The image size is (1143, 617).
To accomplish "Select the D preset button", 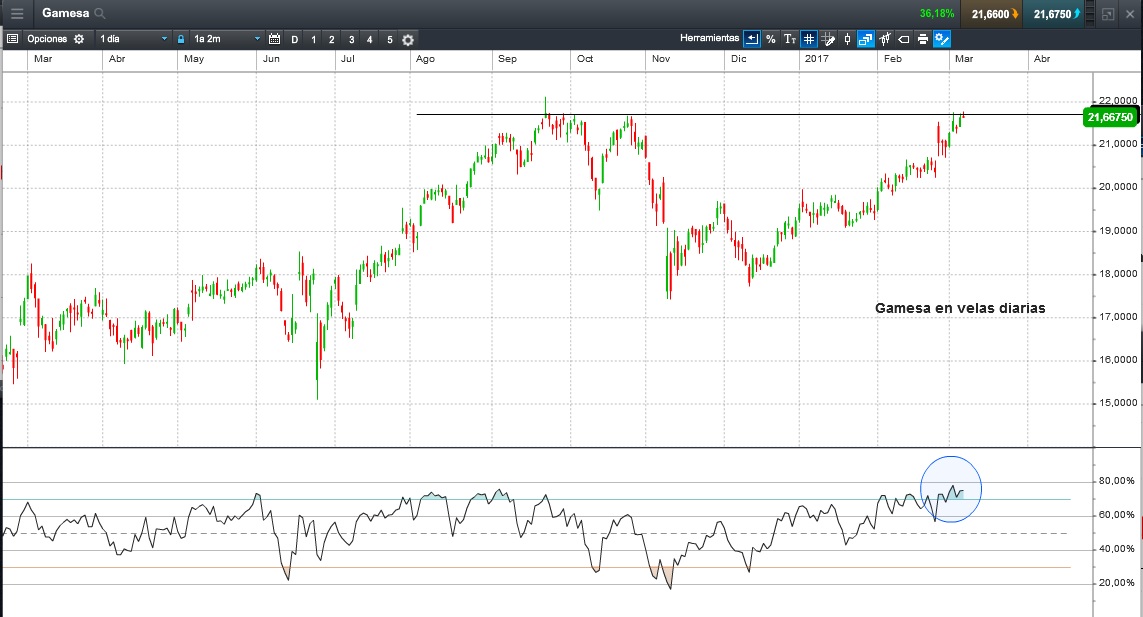I will click(x=294, y=39).
